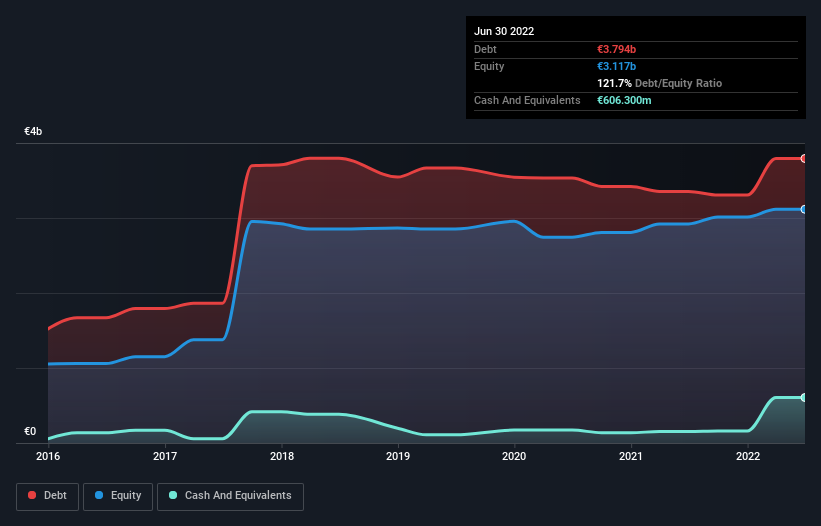
Task: Toggle the Equity legend button
Action: pos(118,496)
